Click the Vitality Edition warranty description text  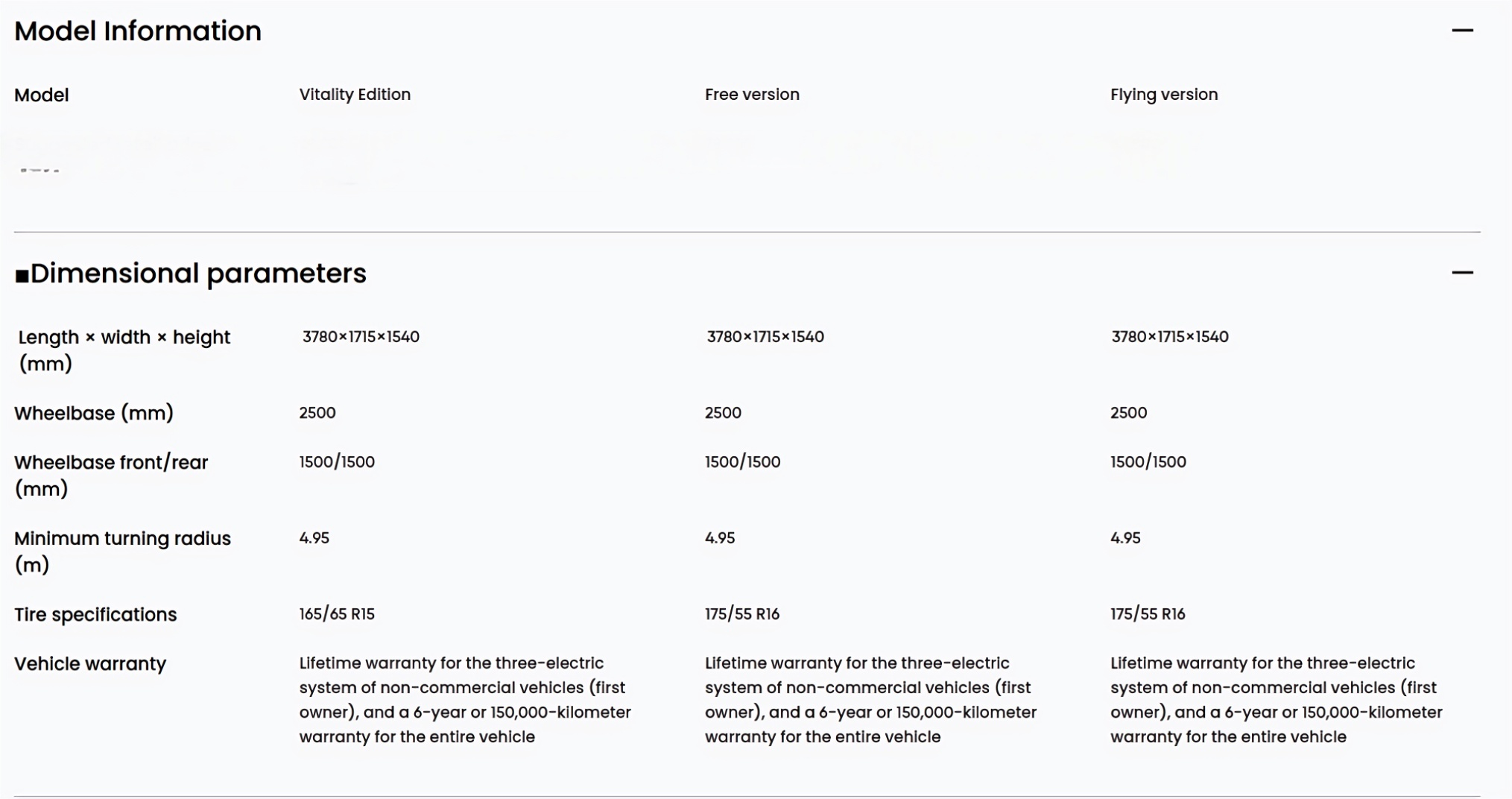click(465, 700)
